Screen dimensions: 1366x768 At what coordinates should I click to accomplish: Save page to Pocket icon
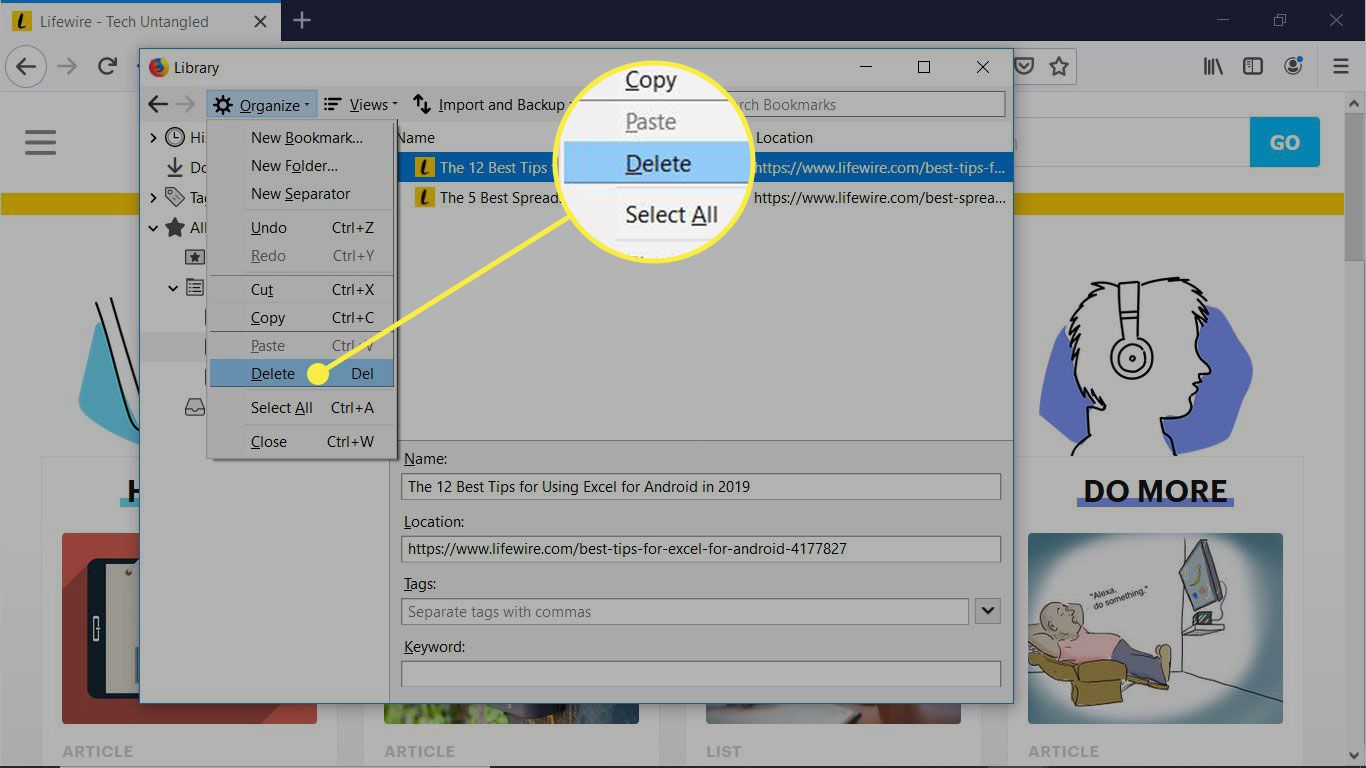coord(1025,67)
